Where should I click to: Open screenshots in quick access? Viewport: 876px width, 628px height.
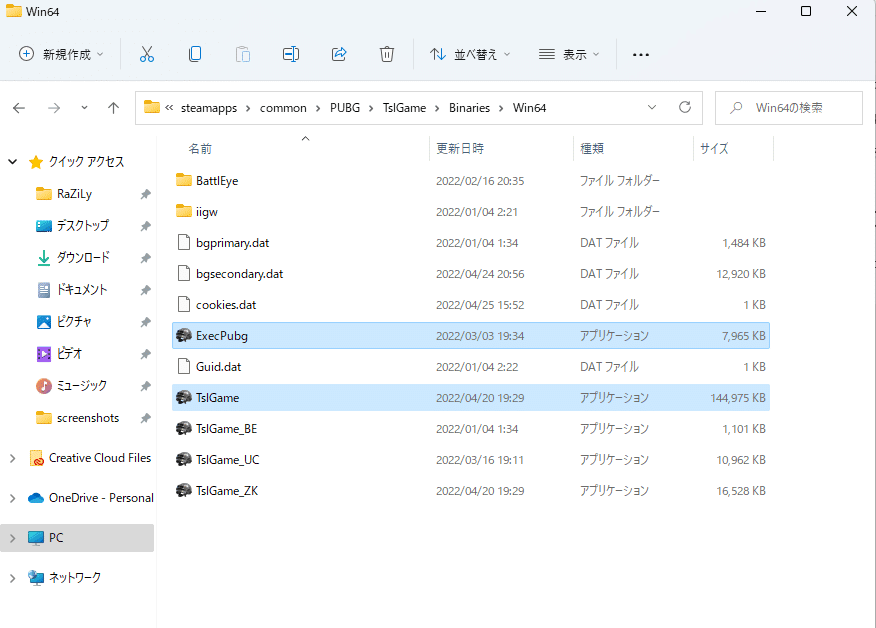pyautogui.click(x=88, y=418)
